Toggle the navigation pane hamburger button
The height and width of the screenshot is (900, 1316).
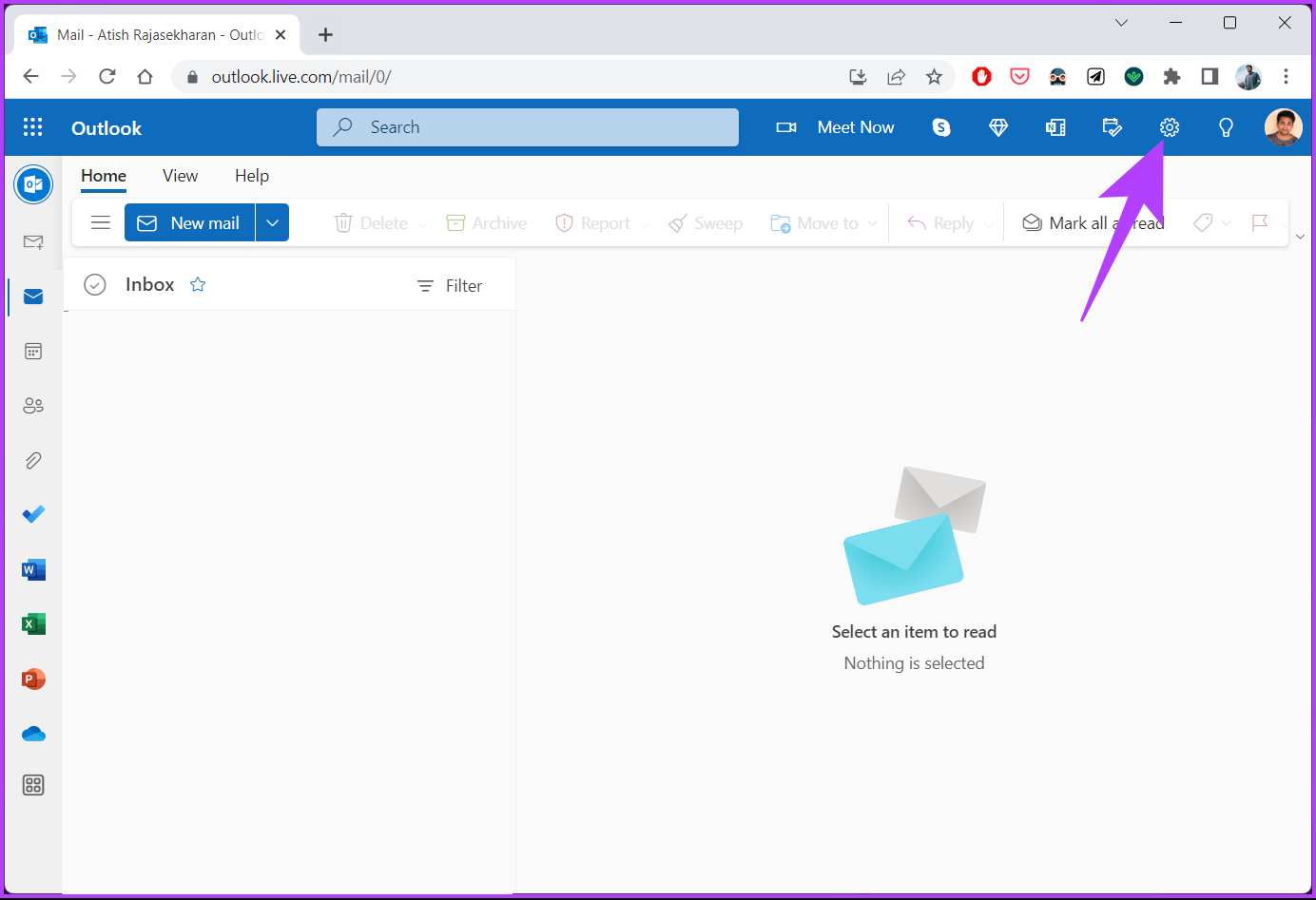coord(101,222)
